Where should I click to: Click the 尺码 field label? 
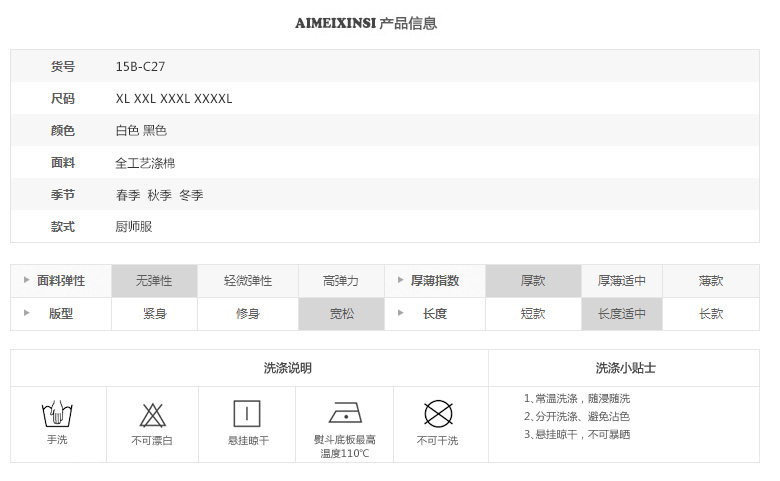tap(63, 98)
